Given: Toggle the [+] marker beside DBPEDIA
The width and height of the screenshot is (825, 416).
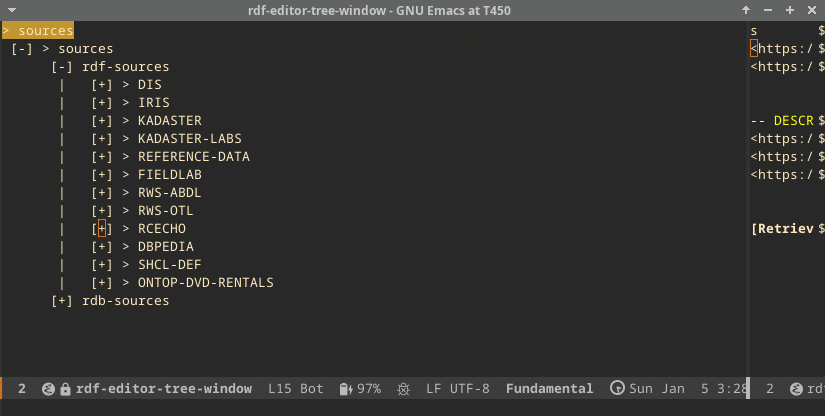Looking at the screenshot, I should [x=101, y=247].
